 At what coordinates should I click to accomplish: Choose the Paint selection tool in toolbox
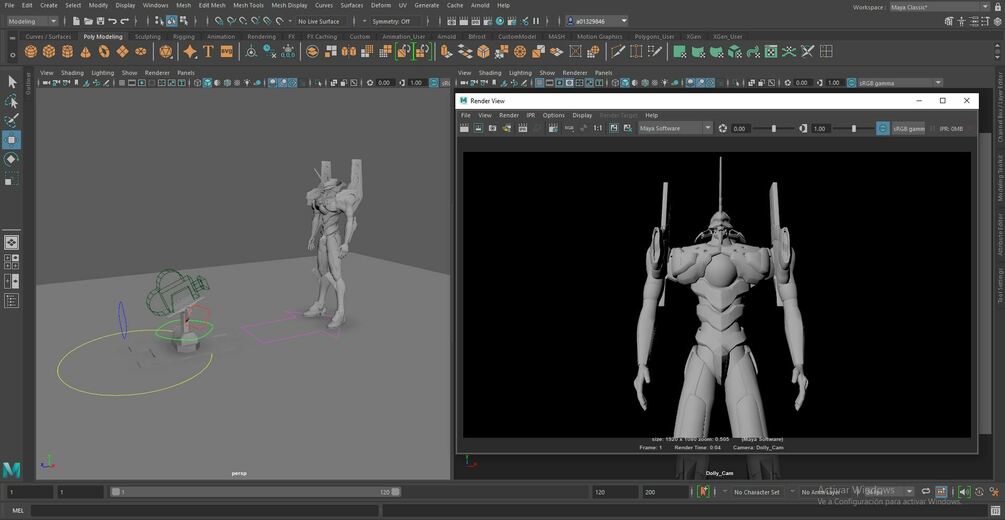12,121
